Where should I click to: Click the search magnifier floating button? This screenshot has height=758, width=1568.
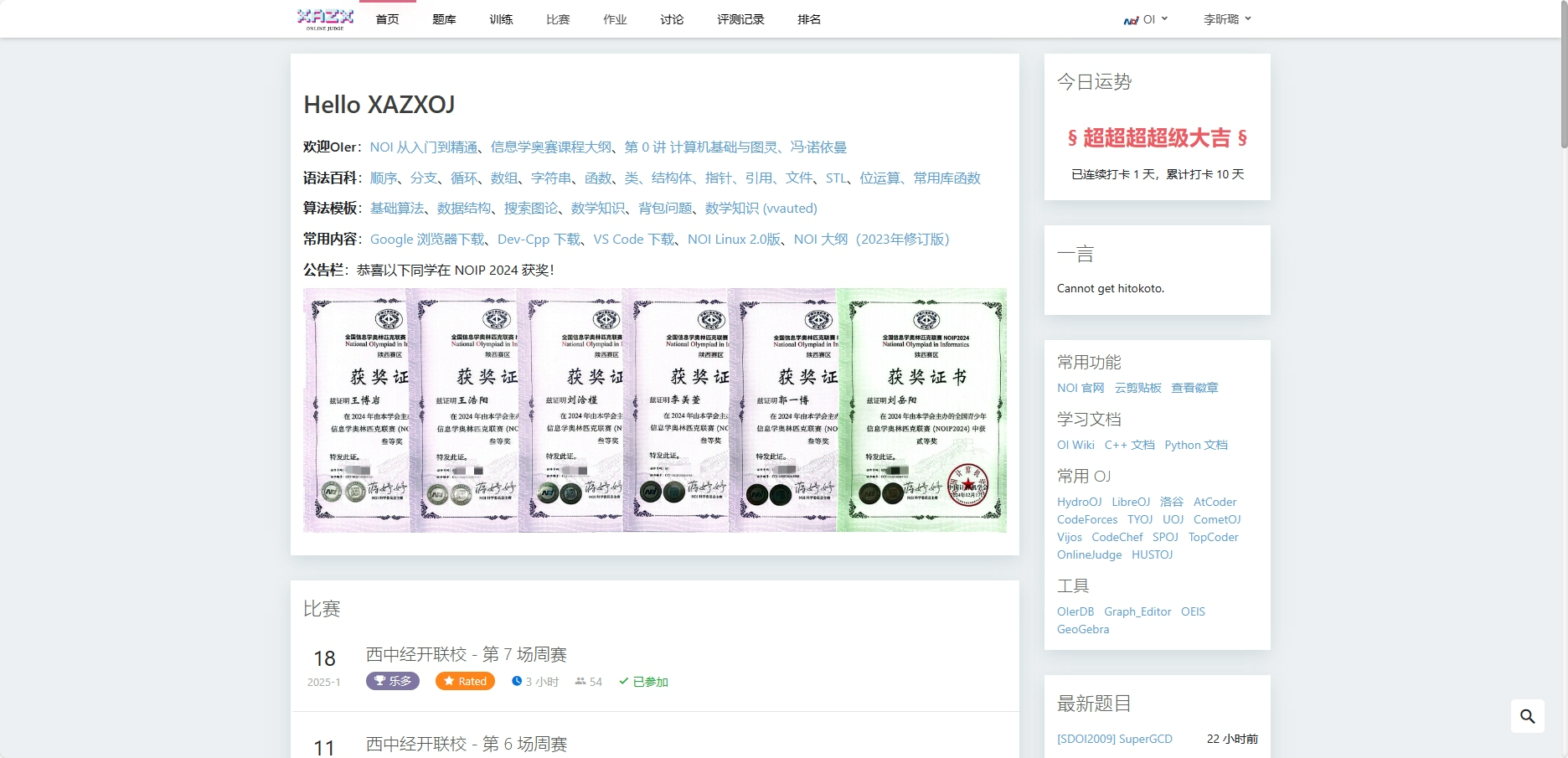tap(1527, 716)
